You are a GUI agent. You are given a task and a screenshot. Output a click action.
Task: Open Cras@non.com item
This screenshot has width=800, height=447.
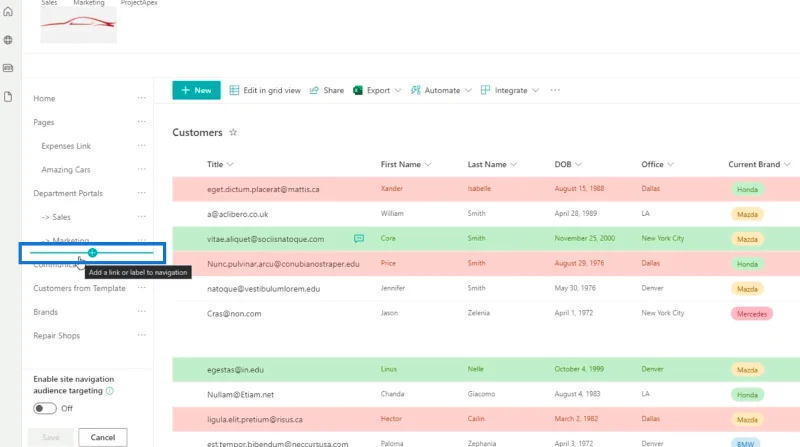click(234, 314)
